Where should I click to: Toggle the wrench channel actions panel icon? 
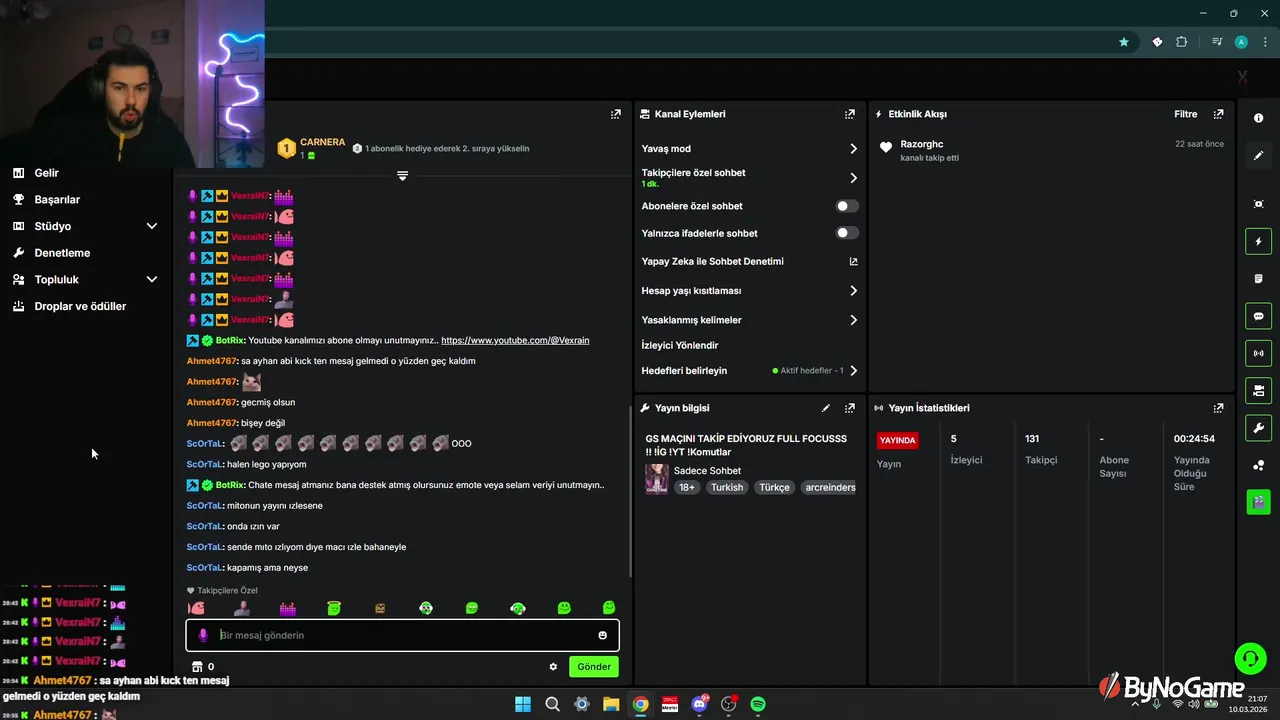point(1258,428)
